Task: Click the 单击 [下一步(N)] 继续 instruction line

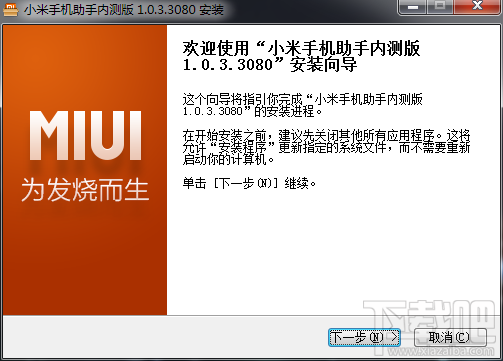Action: coord(249,183)
